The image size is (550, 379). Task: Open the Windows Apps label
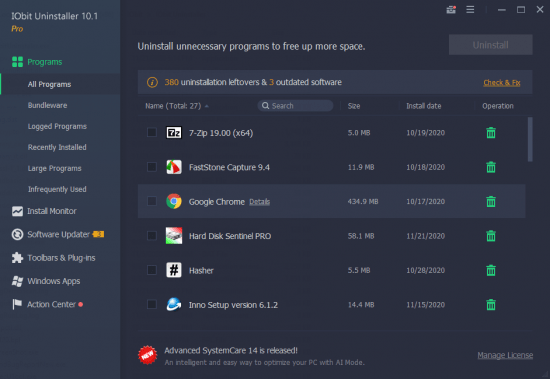[54, 281]
